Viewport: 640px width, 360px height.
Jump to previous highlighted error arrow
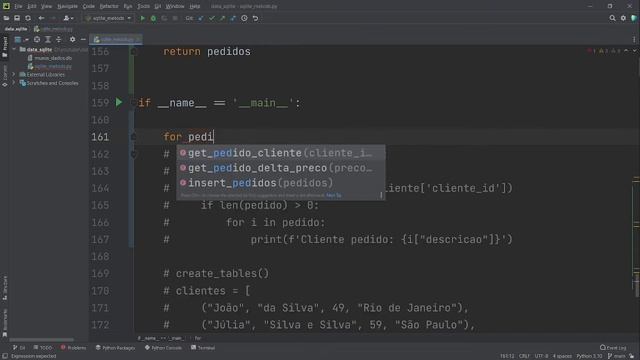(626, 51)
